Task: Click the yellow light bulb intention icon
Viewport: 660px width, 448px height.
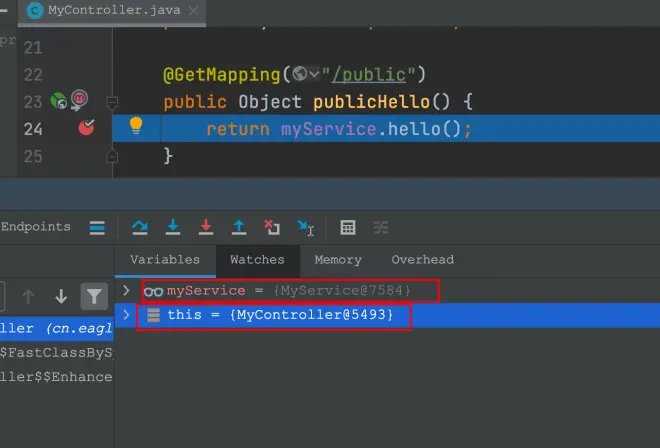Action: [136, 125]
